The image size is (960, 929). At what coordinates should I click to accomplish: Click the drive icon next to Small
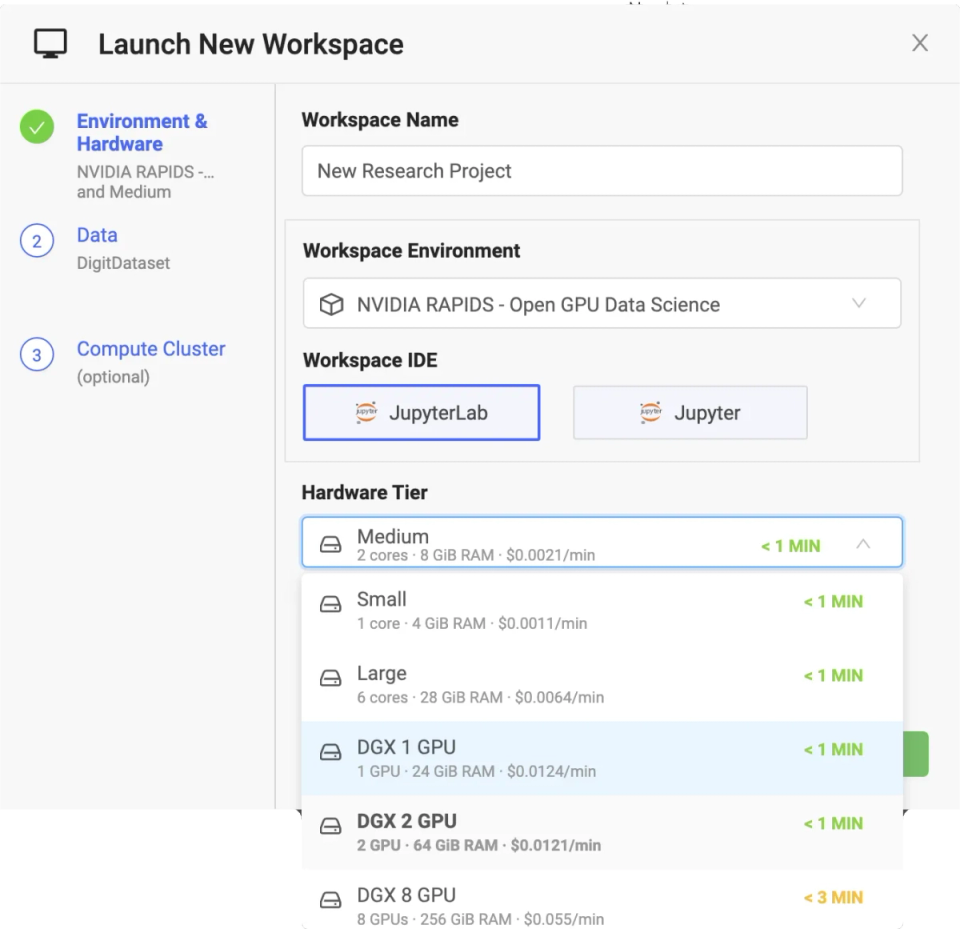coord(331,604)
